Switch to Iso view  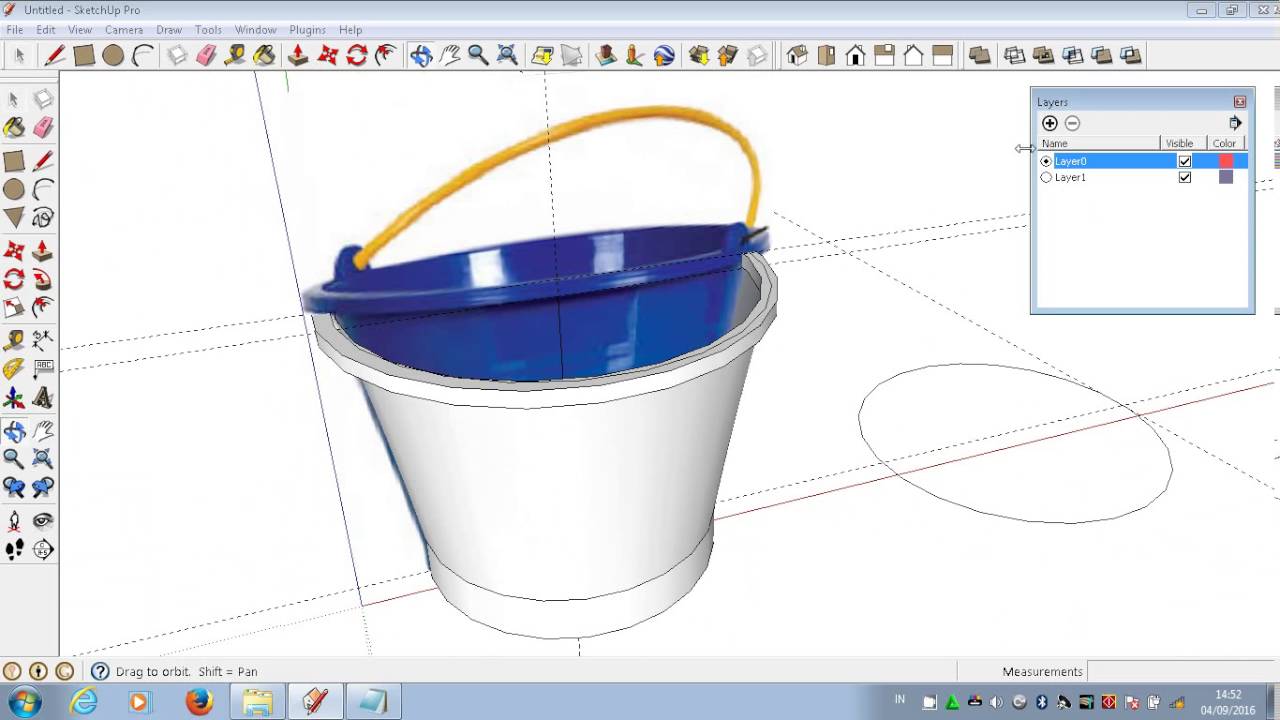click(797, 56)
